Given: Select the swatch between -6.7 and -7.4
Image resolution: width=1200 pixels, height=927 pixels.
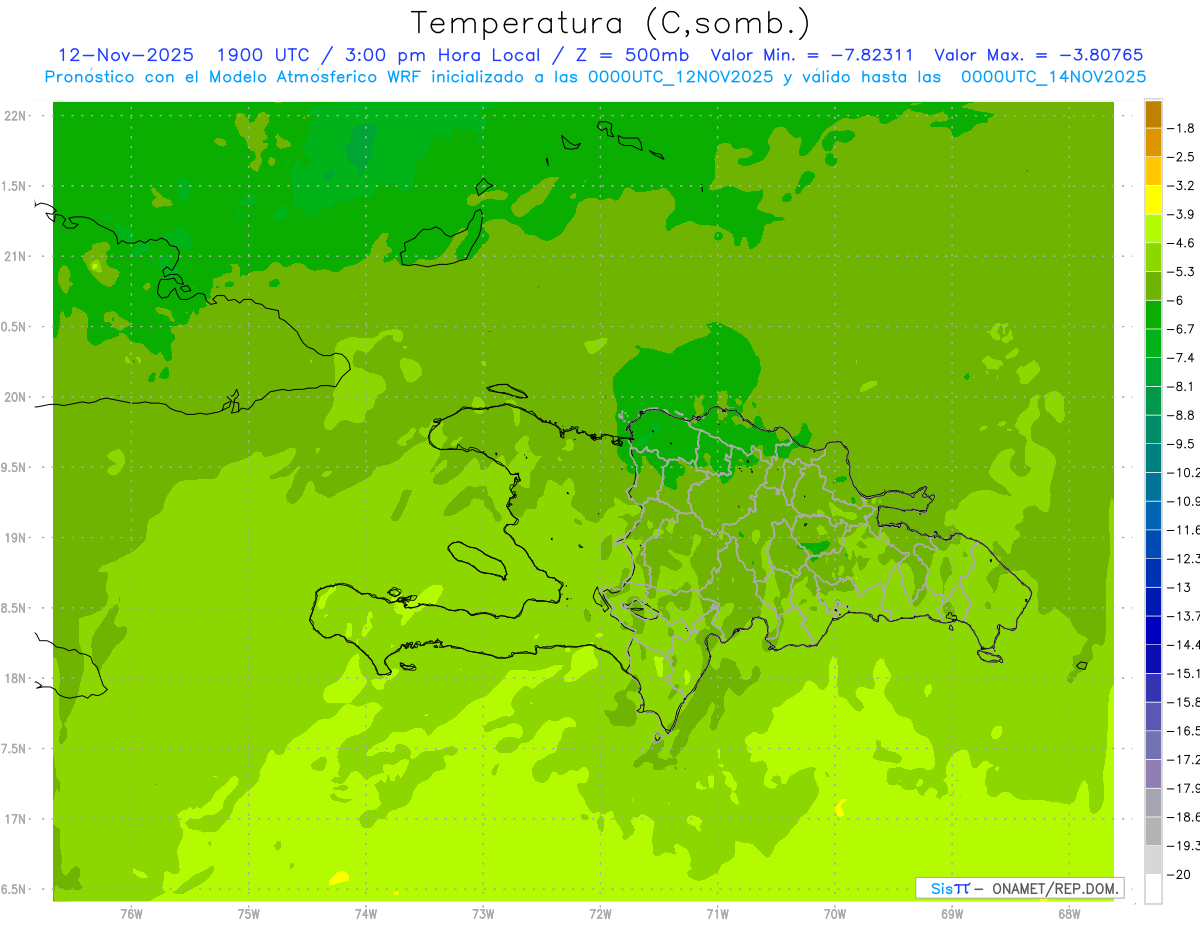Looking at the screenshot, I should [1153, 344].
